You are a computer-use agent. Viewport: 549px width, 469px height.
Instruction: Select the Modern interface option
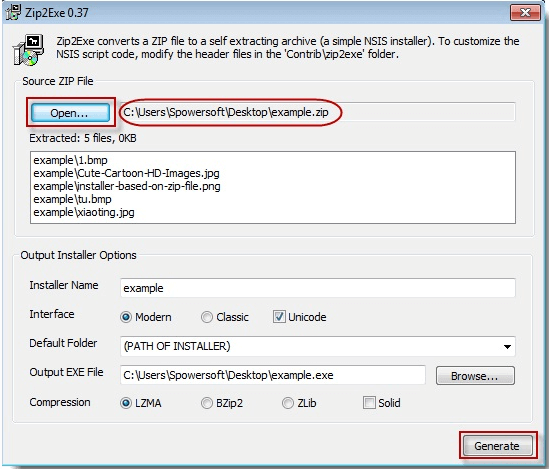[x=126, y=317]
